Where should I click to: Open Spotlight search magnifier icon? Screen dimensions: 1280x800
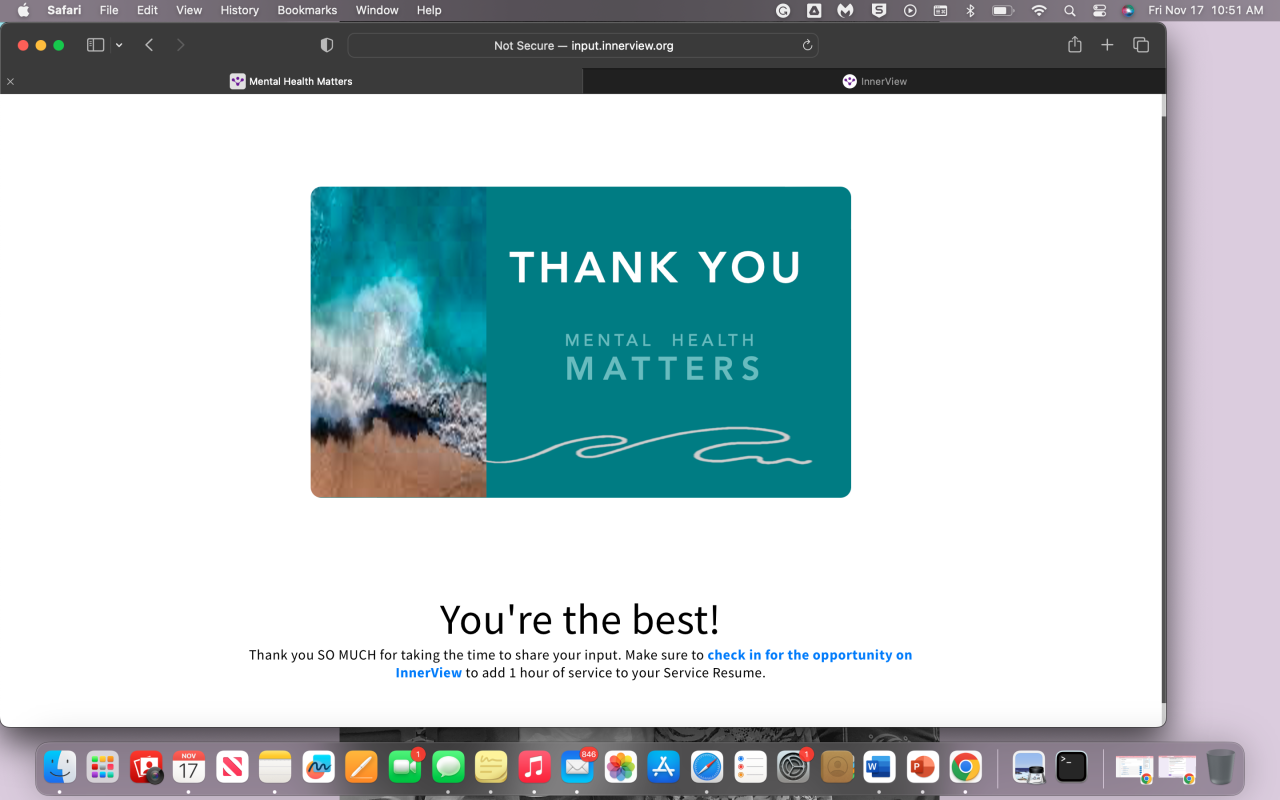(x=1070, y=10)
